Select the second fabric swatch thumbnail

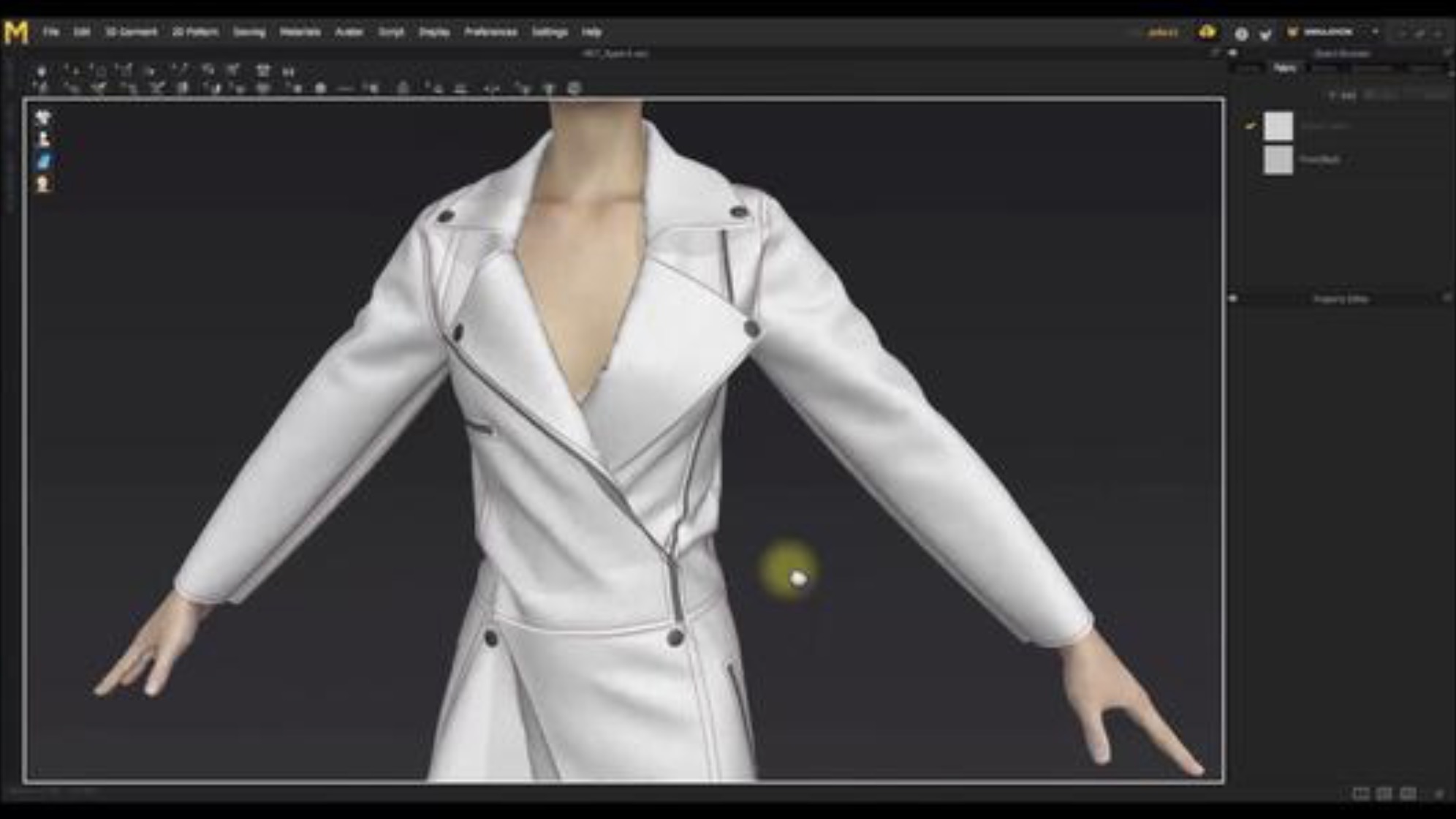pyautogui.click(x=1278, y=160)
